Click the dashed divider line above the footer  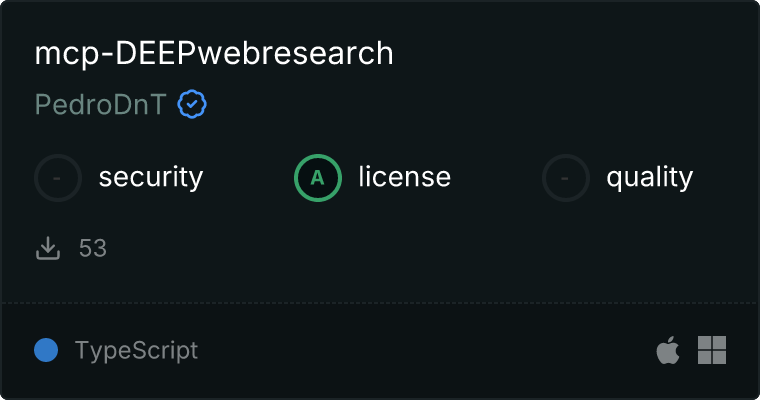pos(380,303)
